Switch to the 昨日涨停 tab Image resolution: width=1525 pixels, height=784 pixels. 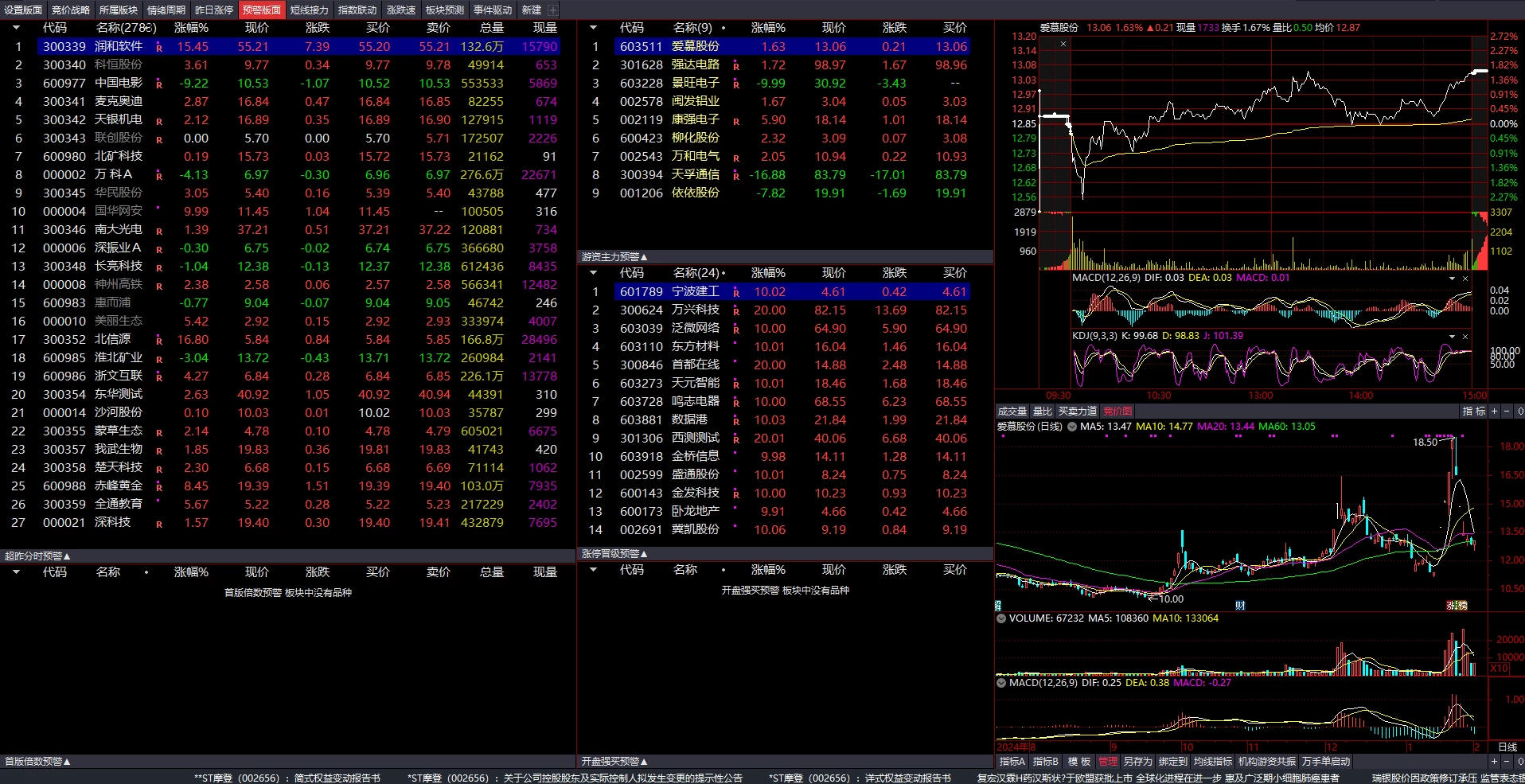point(214,10)
